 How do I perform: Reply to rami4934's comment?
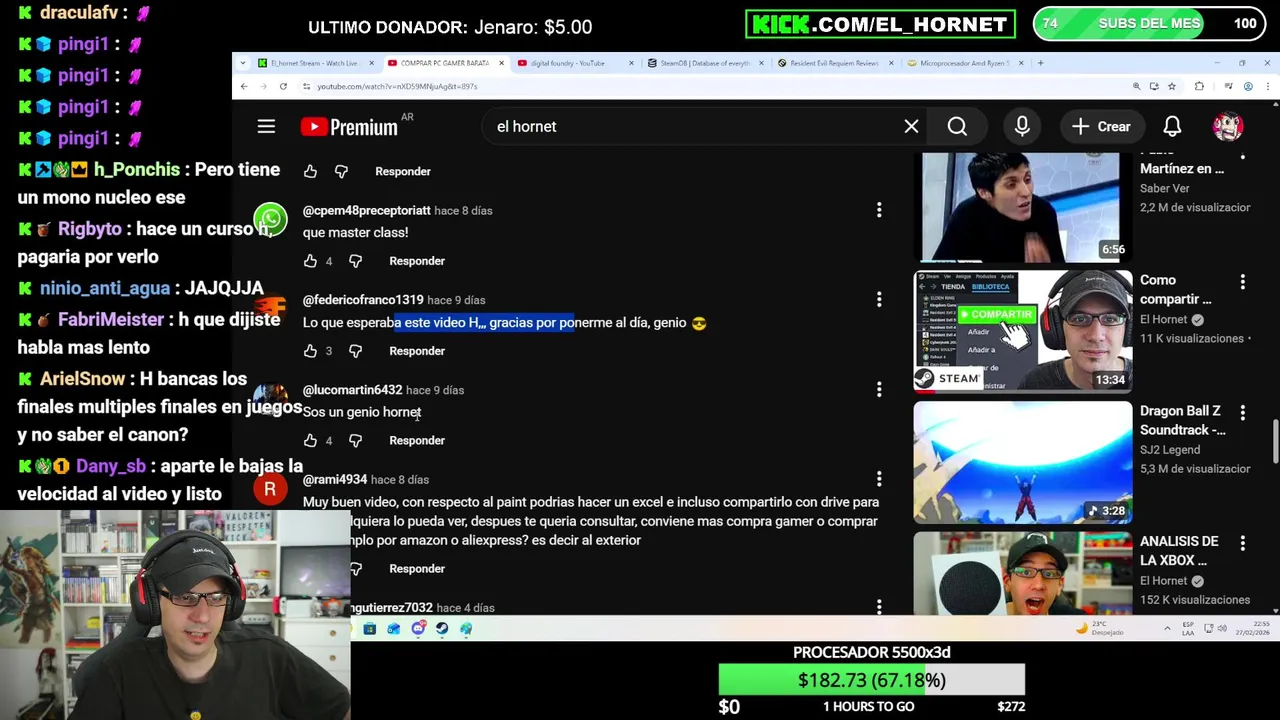[417, 569]
